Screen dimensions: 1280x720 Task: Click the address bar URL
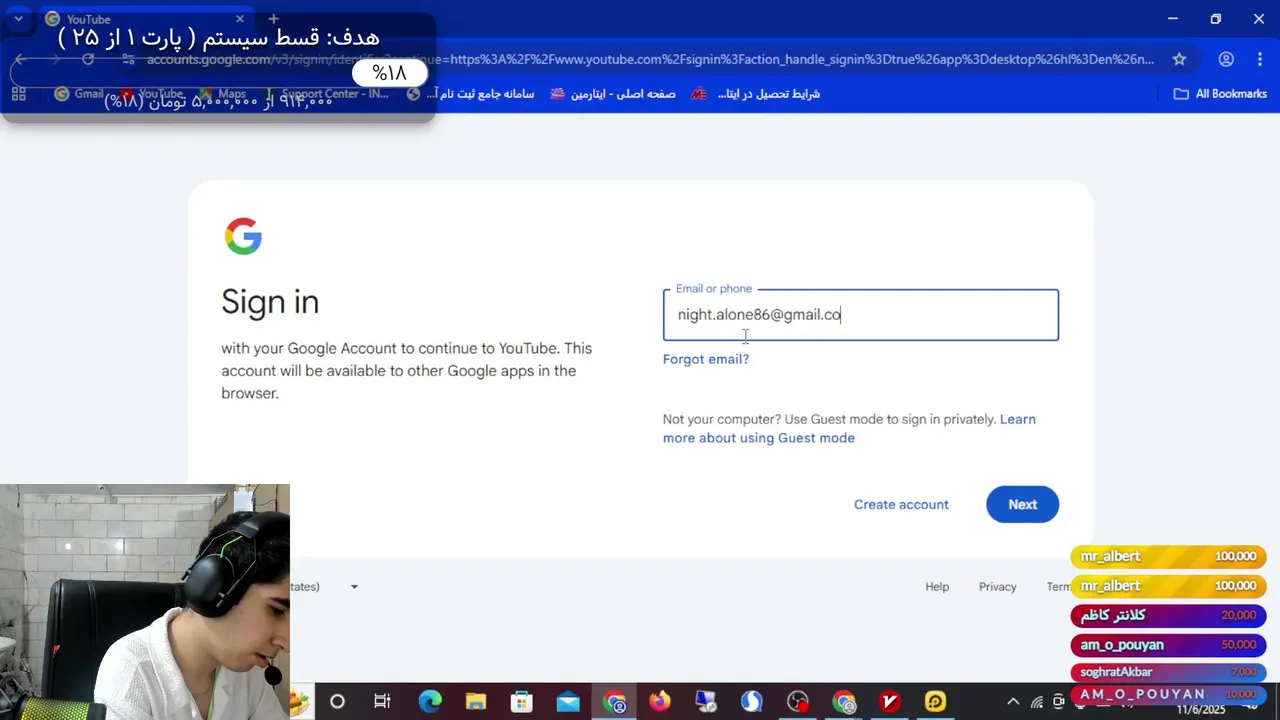(x=650, y=59)
